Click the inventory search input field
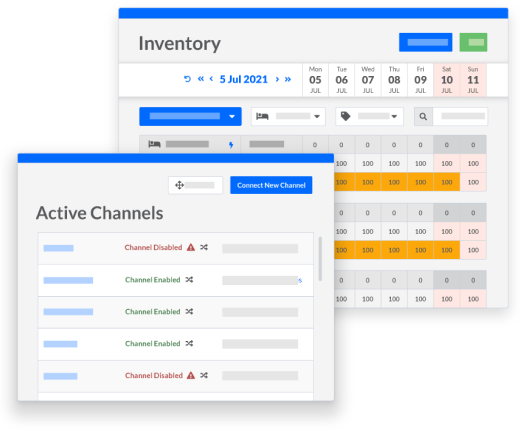 pos(460,117)
